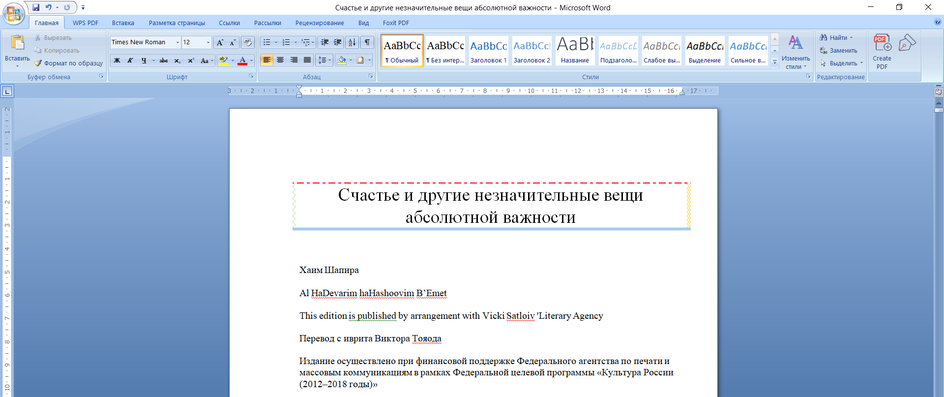The width and height of the screenshot is (944, 397).
Task: Save the document from quick access toolbar
Action: [36, 8]
